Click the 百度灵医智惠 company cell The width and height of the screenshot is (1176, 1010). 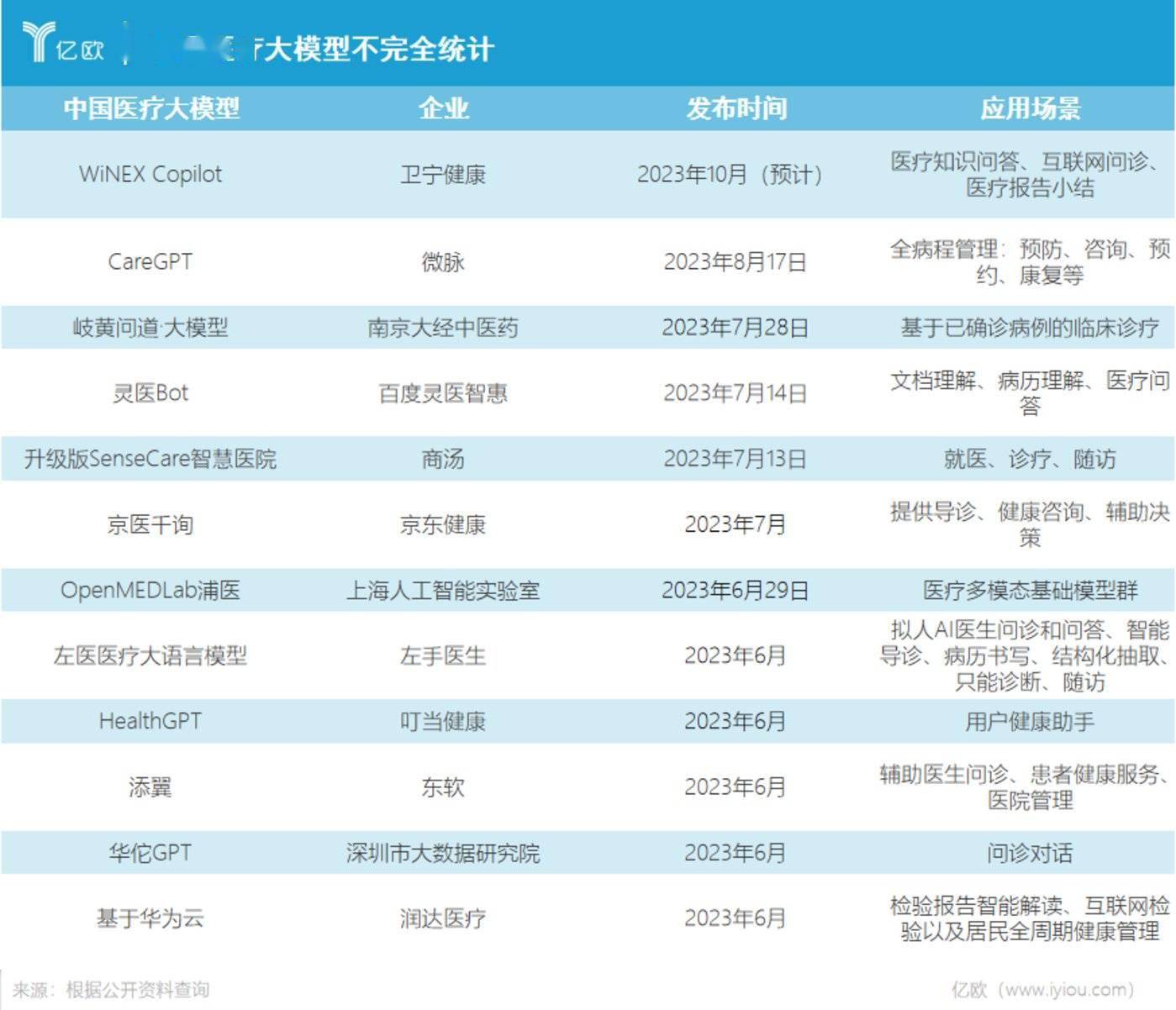[x=443, y=393]
